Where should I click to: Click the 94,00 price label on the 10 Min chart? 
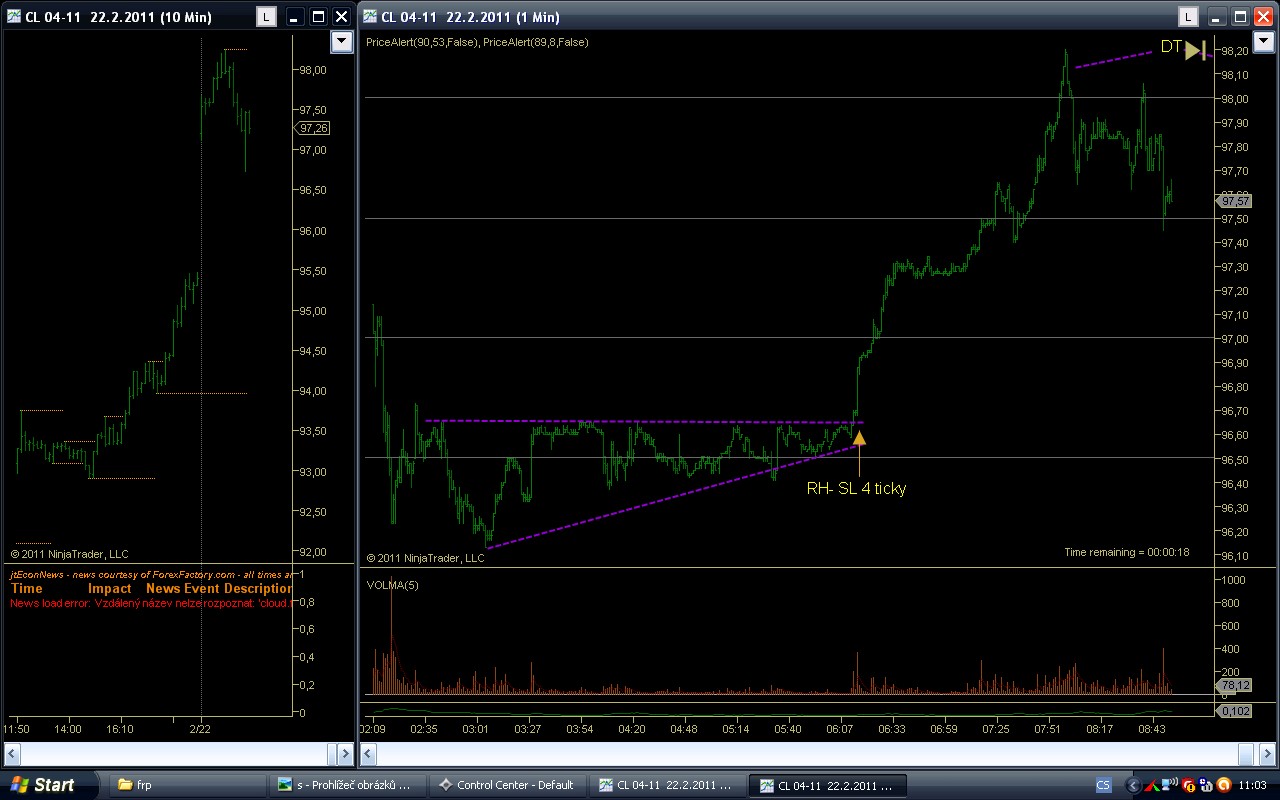point(311,391)
